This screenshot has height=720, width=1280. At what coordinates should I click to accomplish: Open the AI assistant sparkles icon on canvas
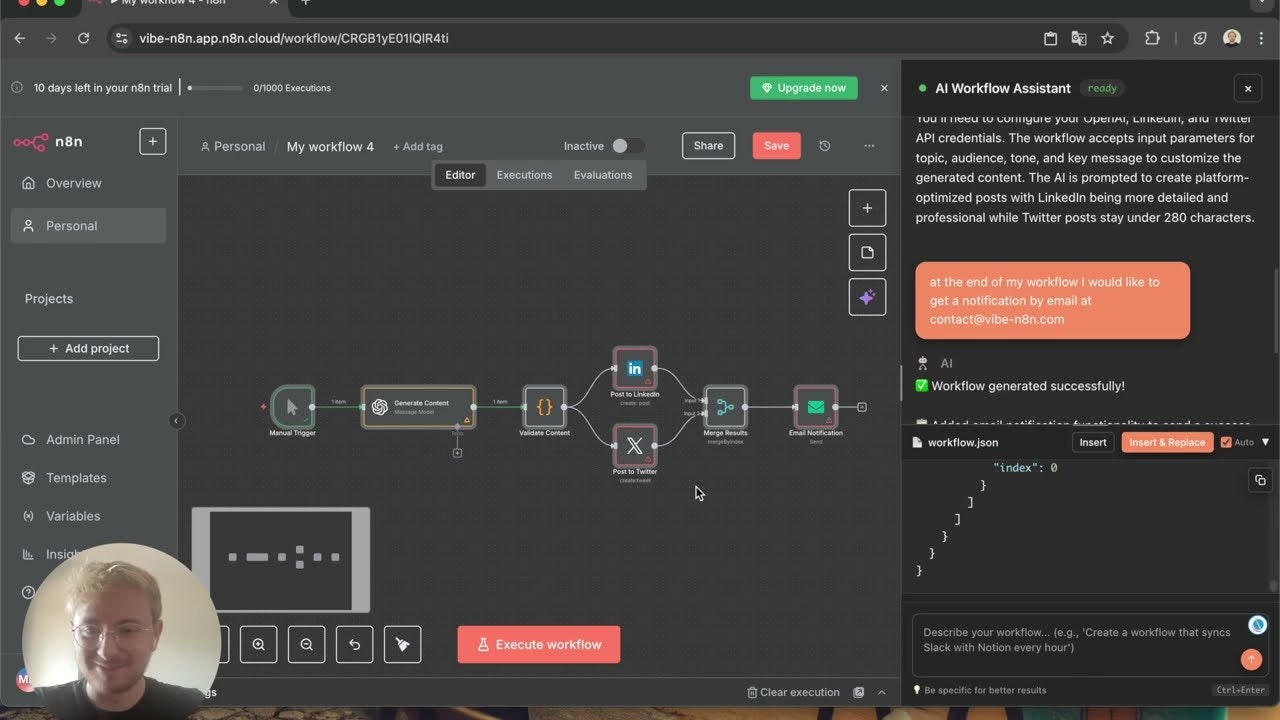(x=867, y=297)
